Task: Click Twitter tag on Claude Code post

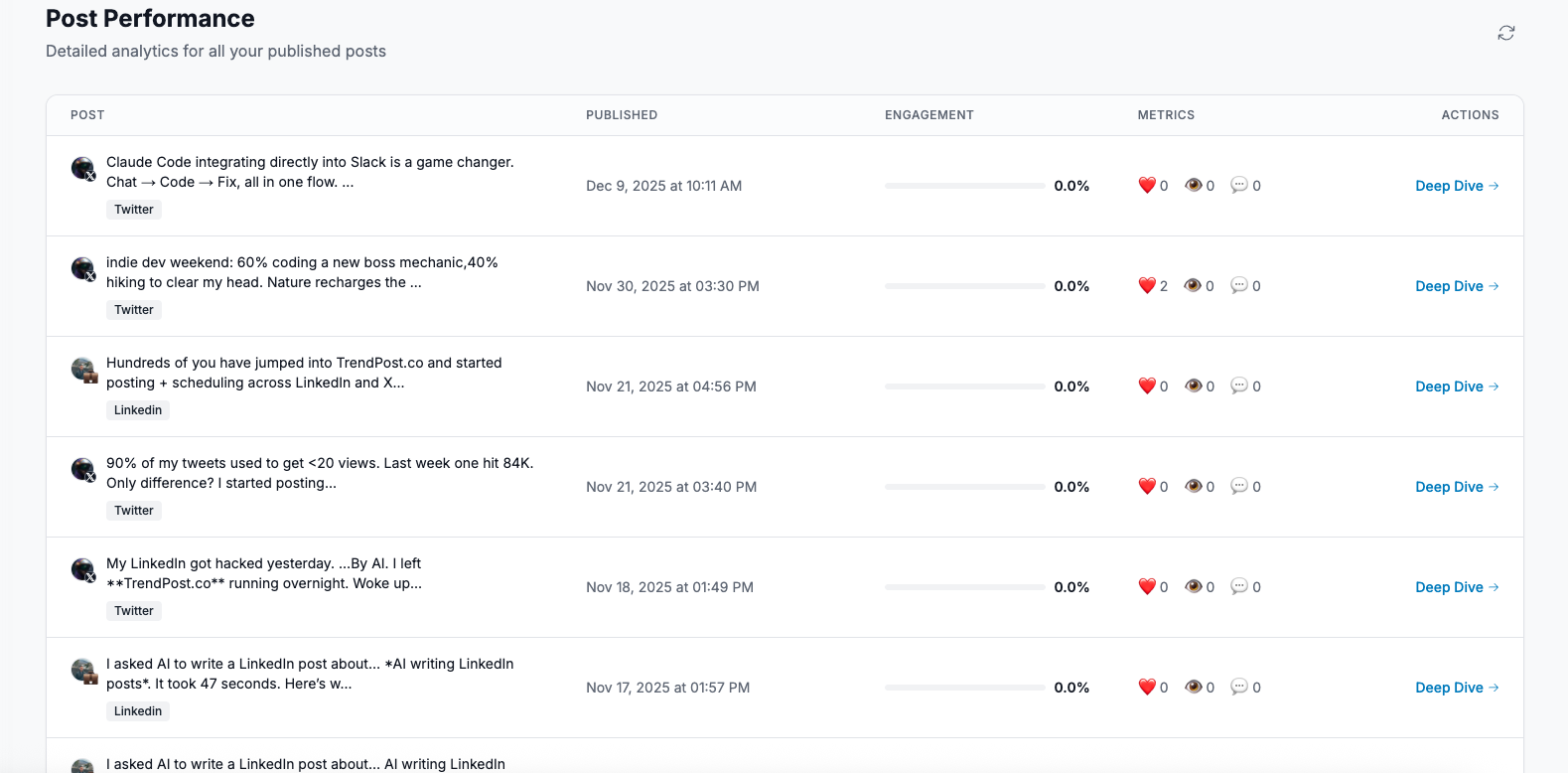Action: (x=134, y=210)
